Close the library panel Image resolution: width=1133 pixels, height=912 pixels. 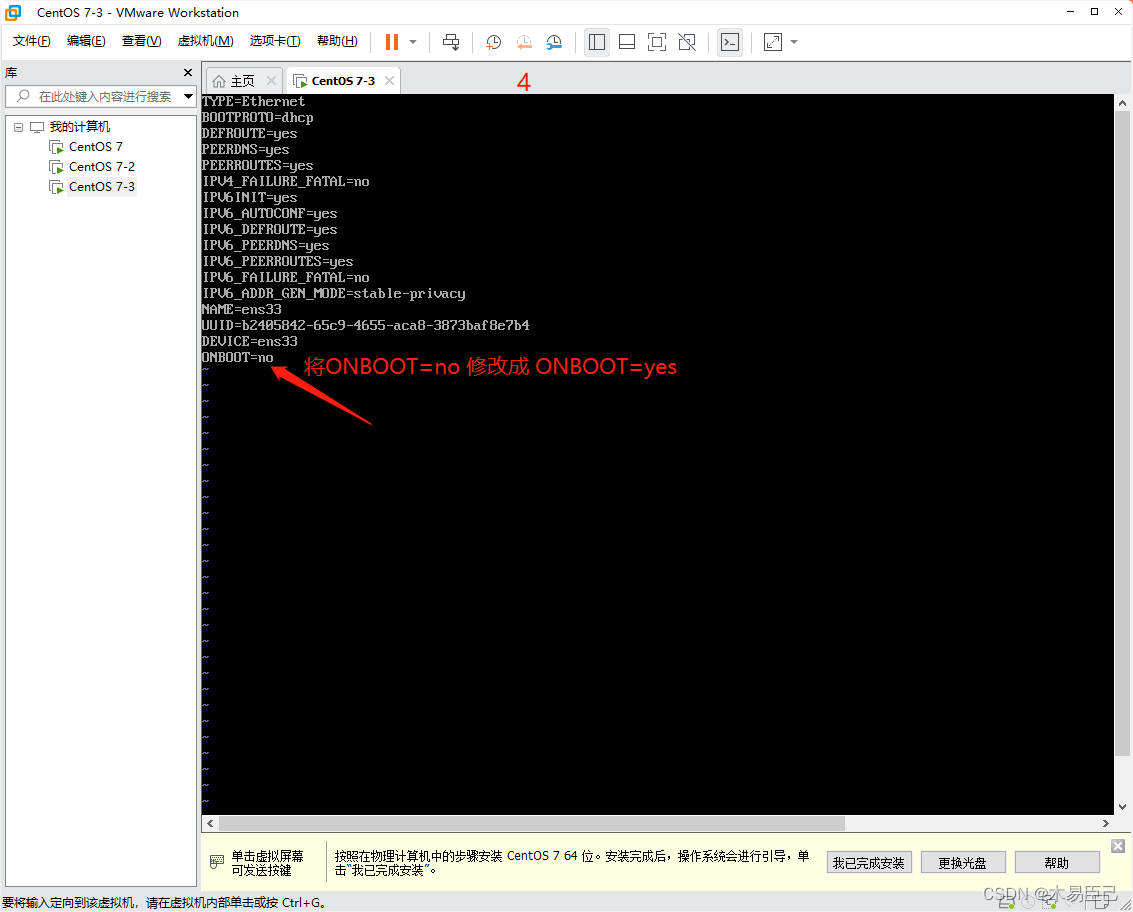[188, 72]
